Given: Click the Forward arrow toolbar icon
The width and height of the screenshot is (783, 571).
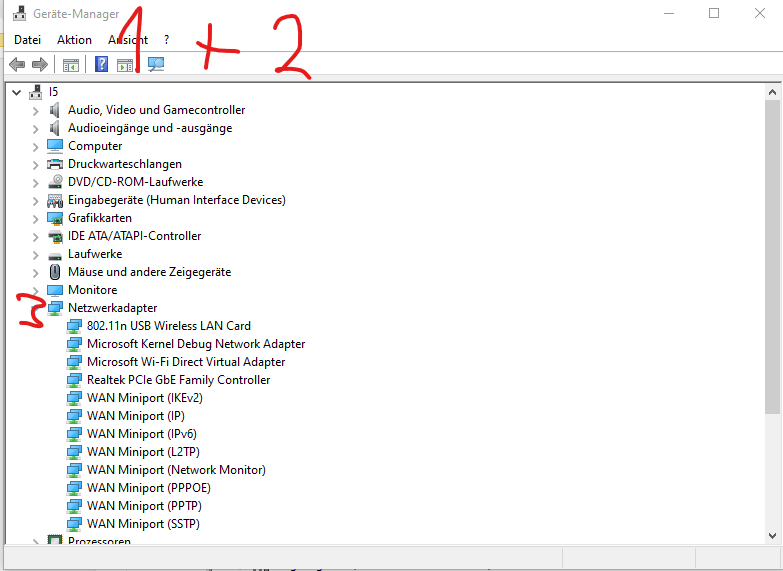Looking at the screenshot, I should [39, 64].
